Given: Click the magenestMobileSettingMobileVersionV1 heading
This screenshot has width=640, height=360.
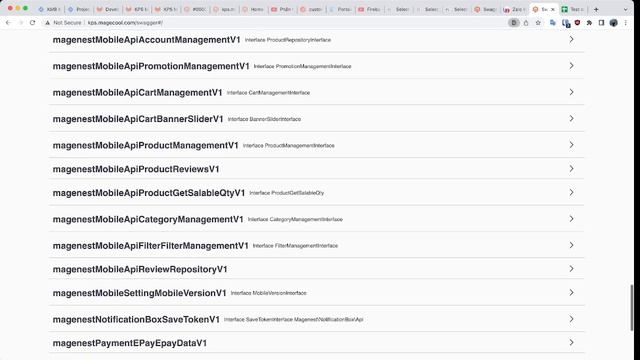Looking at the screenshot, I should click(x=140, y=293).
